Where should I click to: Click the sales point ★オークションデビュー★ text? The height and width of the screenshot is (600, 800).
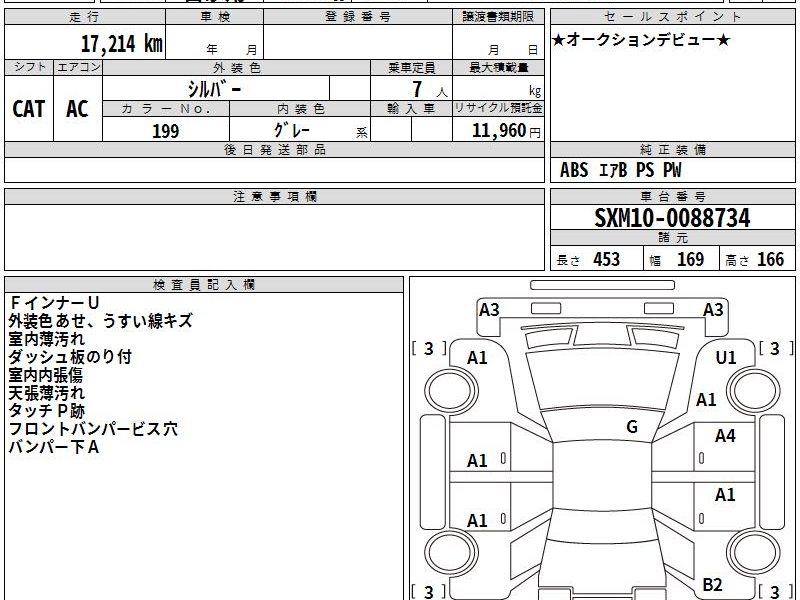tap(641, 40)
